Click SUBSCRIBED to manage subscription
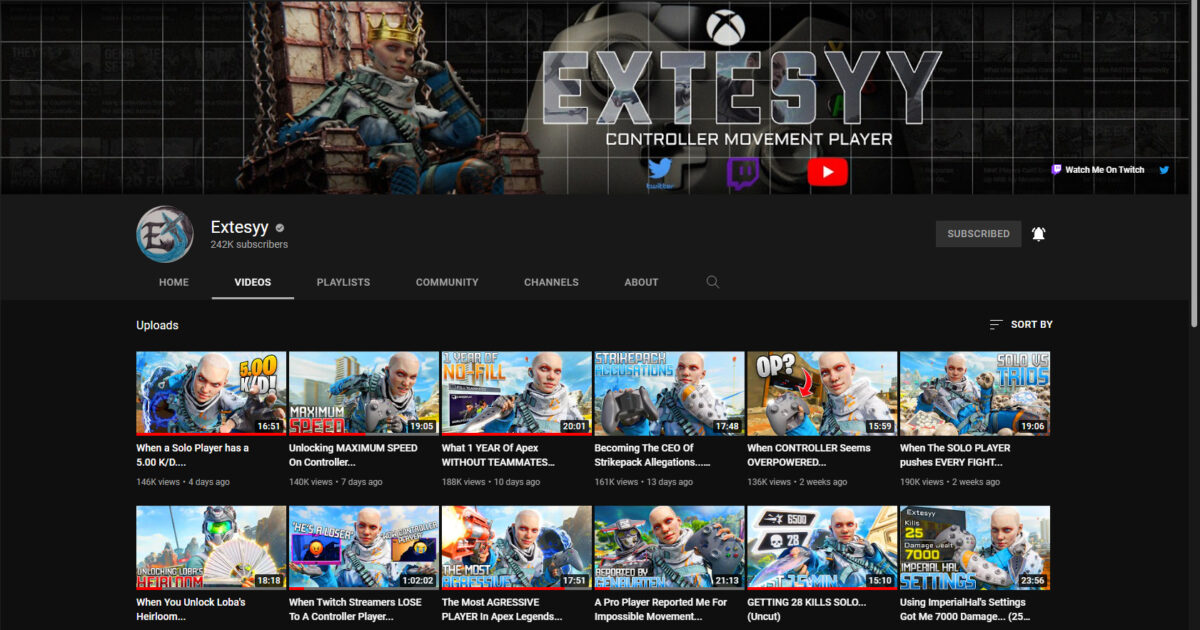 click(978, 232)
